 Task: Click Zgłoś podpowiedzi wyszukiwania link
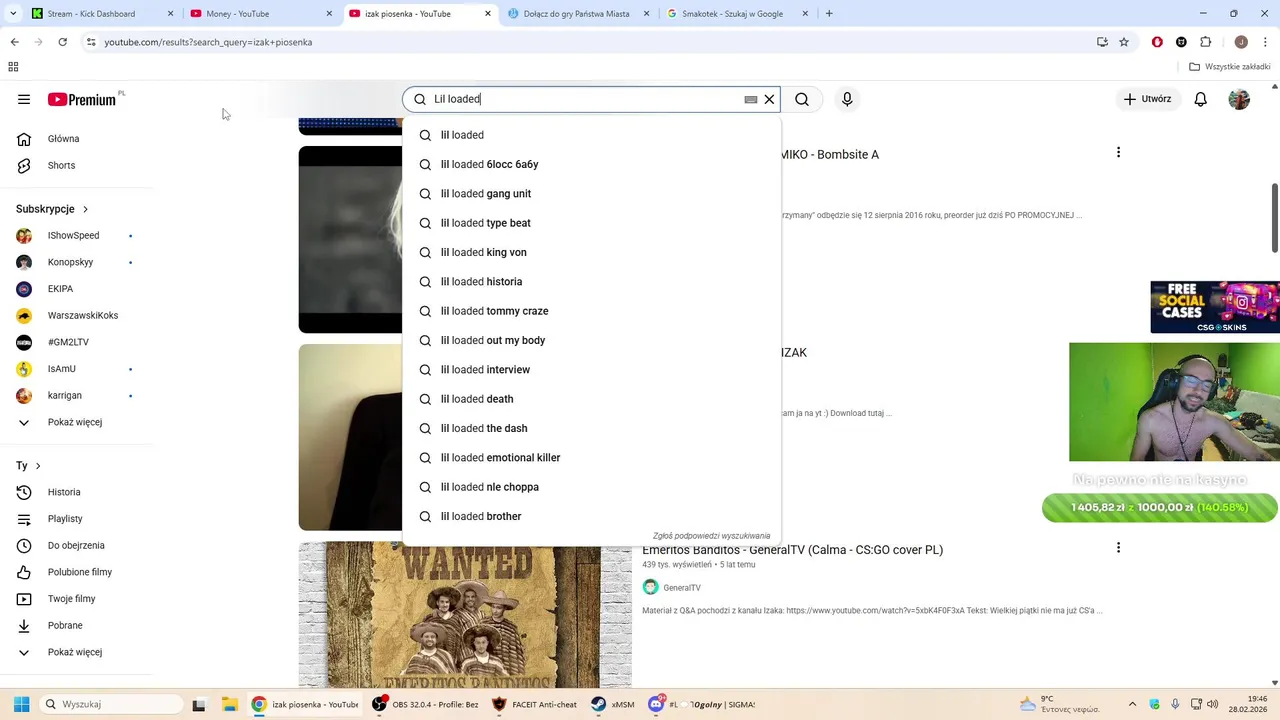coord(711,536)
